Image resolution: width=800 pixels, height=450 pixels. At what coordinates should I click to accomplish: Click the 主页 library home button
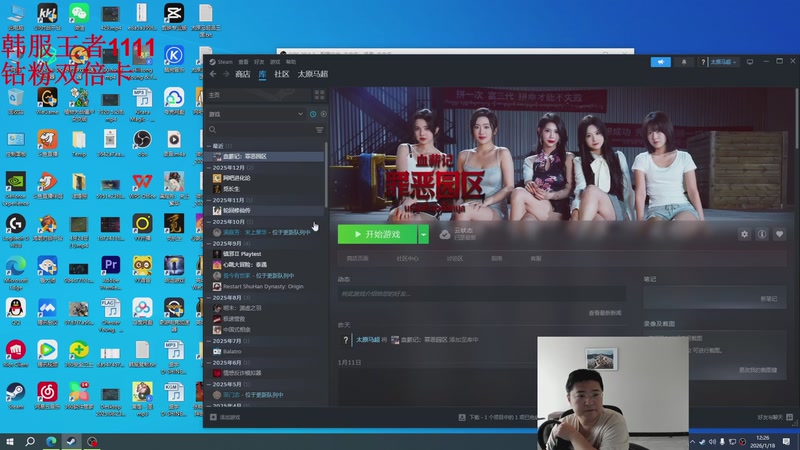pos(259,95)
